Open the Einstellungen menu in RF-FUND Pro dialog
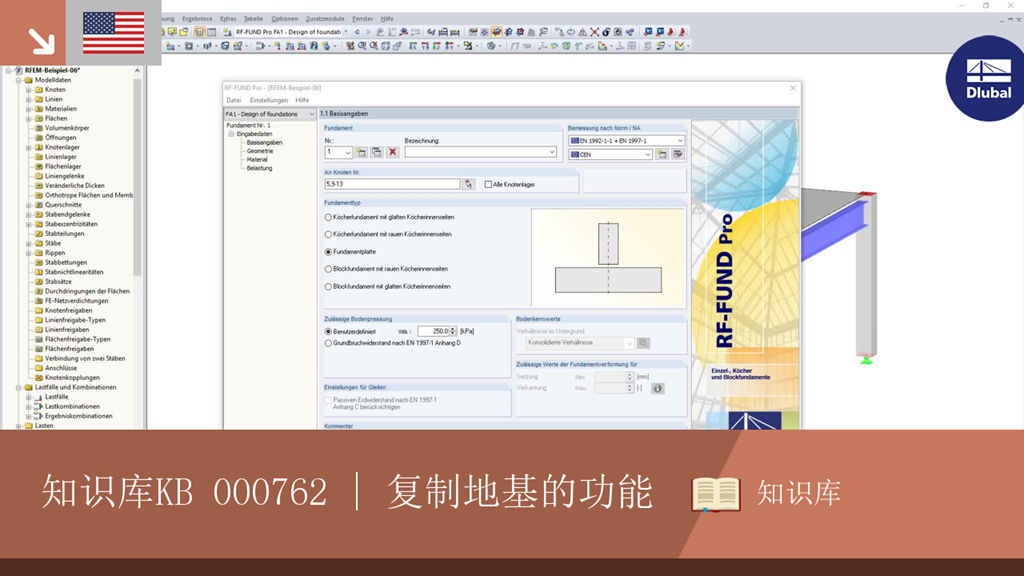Screen dimensions: 1024x576 pos(268,100)
